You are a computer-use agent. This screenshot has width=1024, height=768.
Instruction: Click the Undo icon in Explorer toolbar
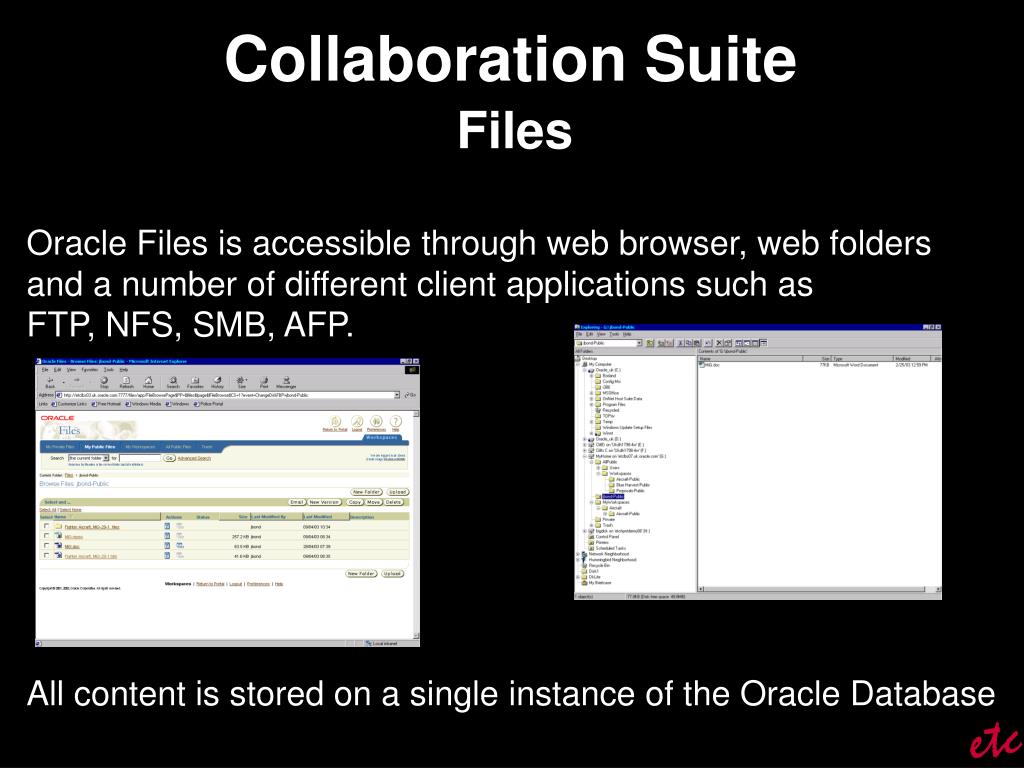point(708,343)
